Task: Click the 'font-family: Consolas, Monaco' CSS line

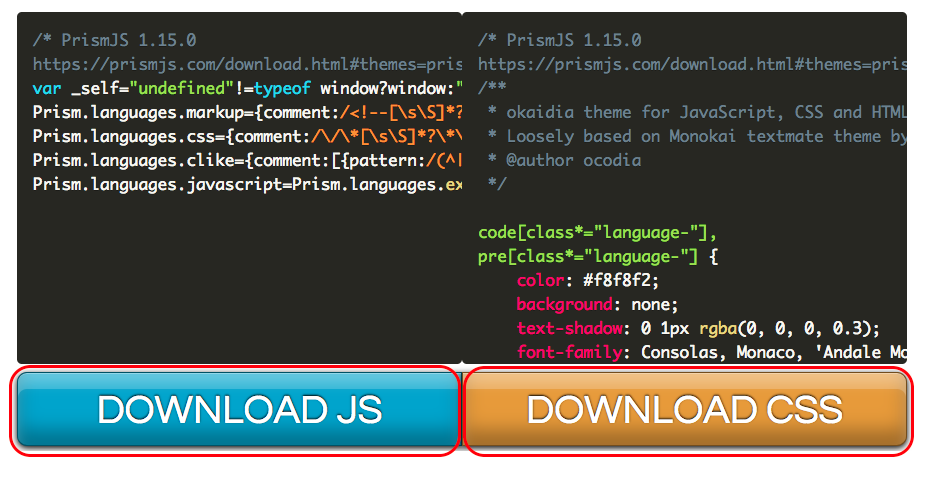Action: tap(712, 352)
